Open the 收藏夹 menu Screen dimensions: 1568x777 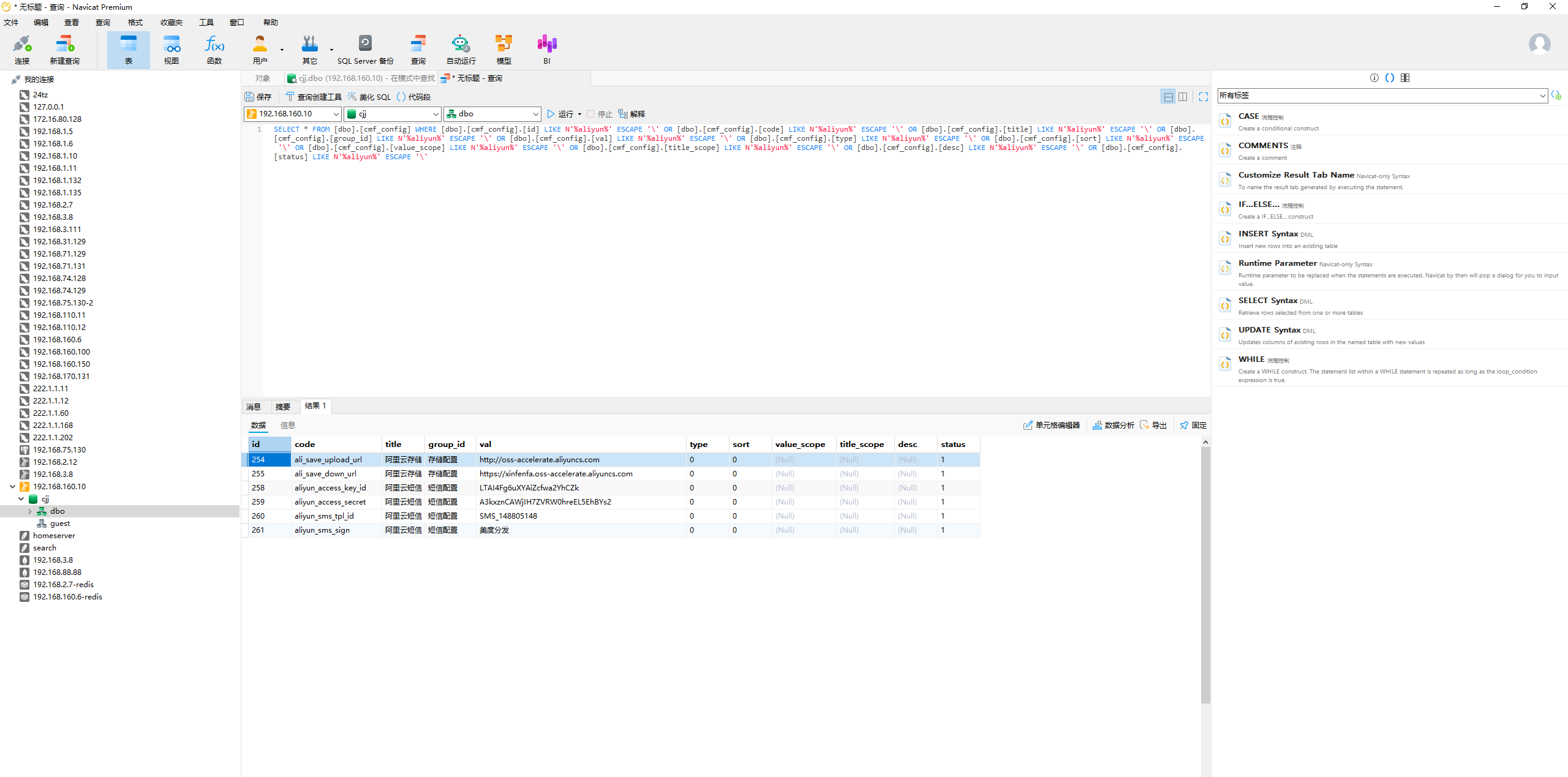[171, 23]
